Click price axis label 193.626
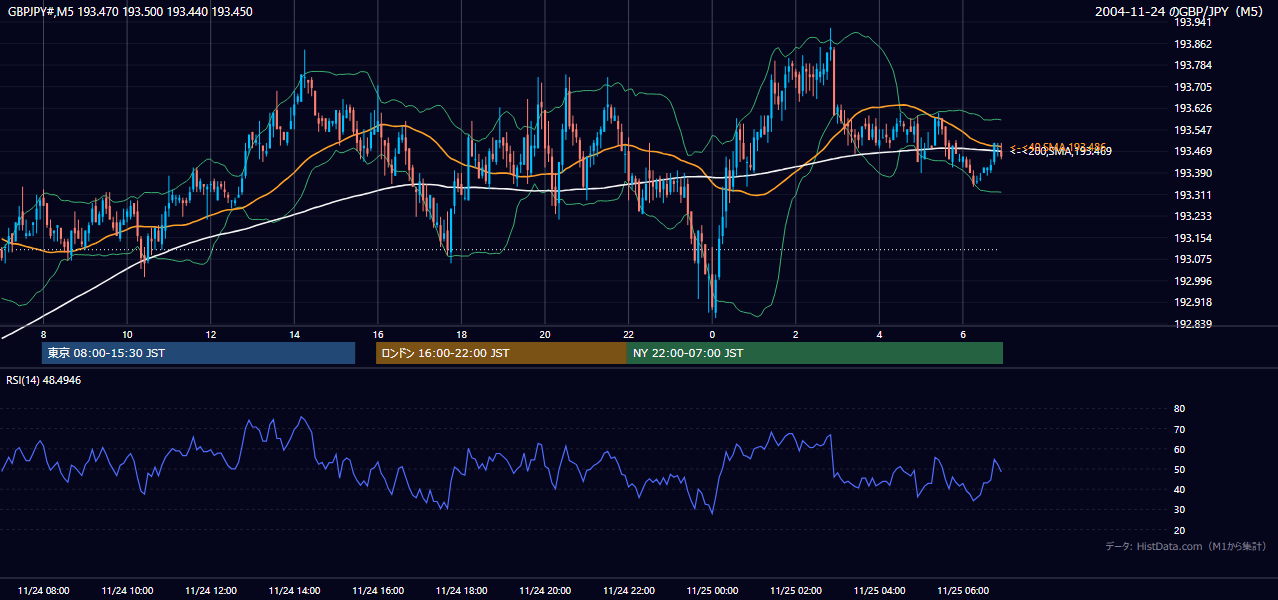Viewport: 1278px width, 600px height. pos(1193,108)
